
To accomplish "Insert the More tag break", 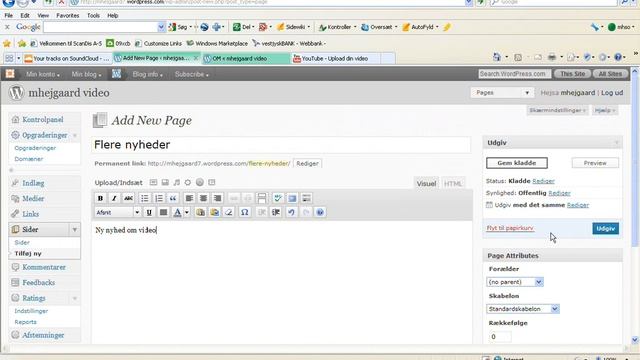I will pos(262,198).
